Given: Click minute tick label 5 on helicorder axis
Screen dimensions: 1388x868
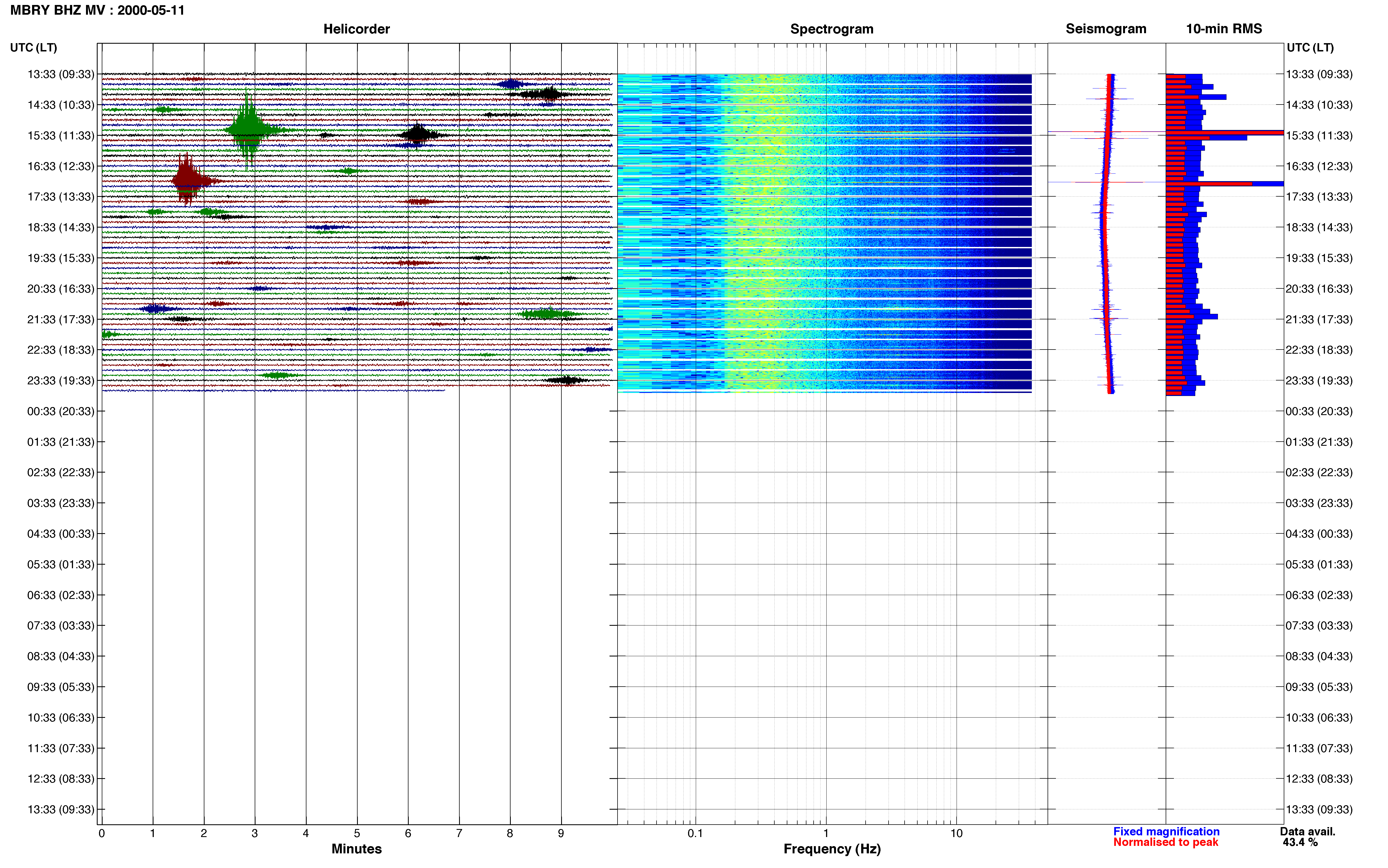Looking at the screenshot, I should 357,833.
